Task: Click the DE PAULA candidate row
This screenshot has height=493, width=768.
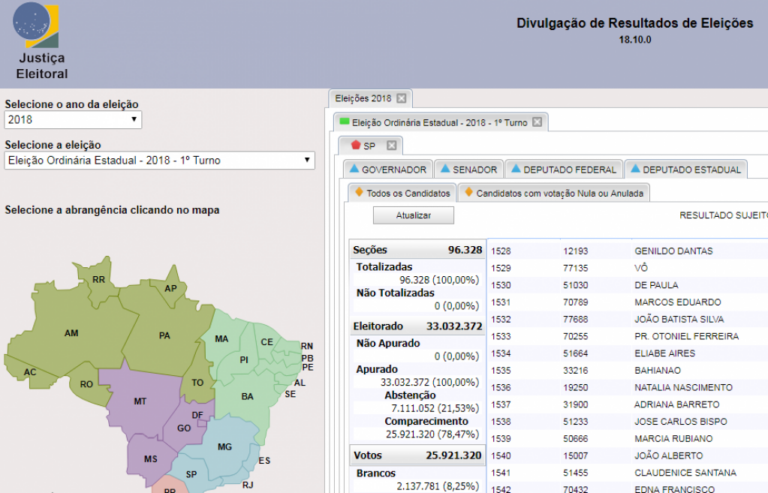Action: pyautogui.click(x=627, y=285)
